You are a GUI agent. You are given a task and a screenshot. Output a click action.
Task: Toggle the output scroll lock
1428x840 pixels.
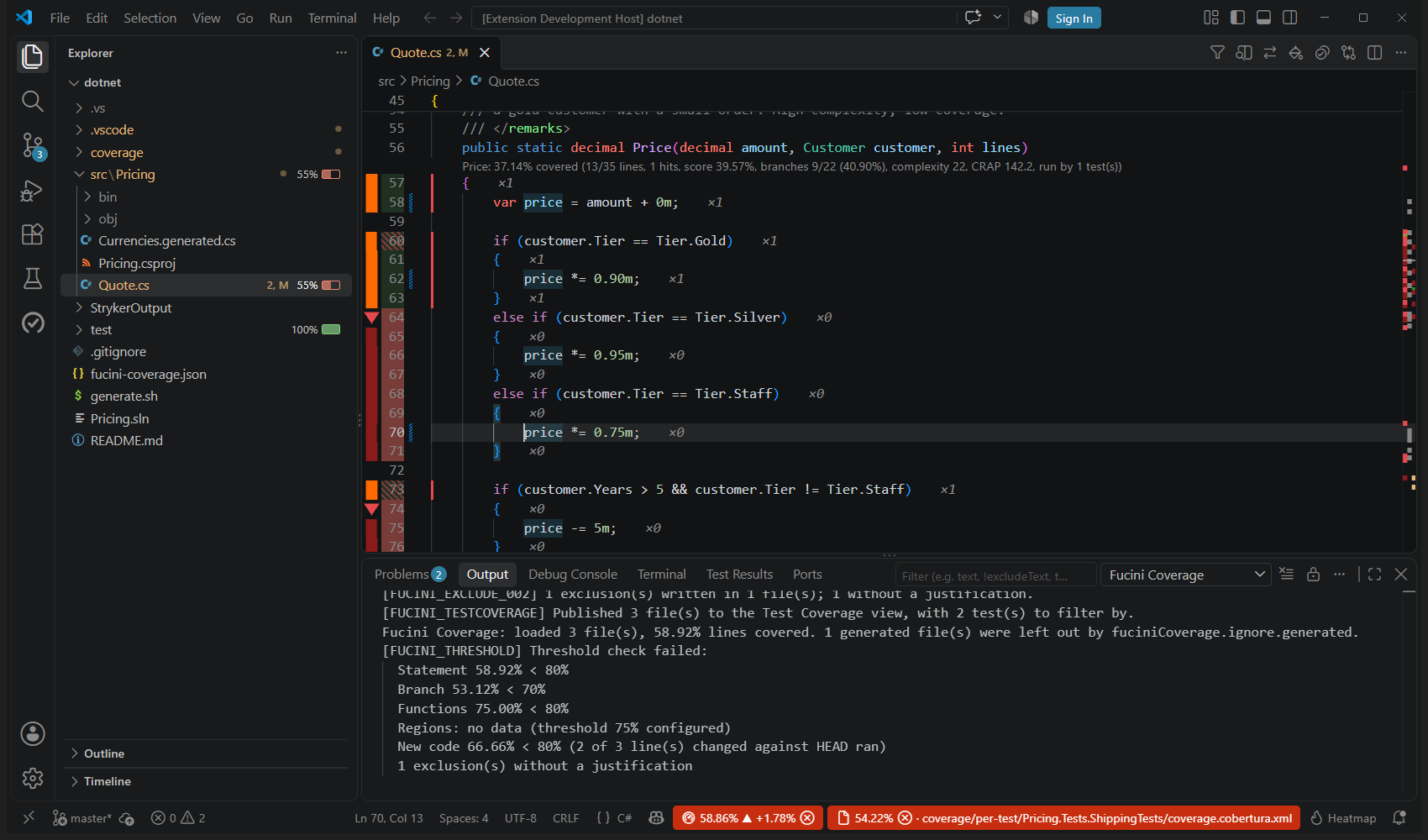click(x=1314, y=575)
